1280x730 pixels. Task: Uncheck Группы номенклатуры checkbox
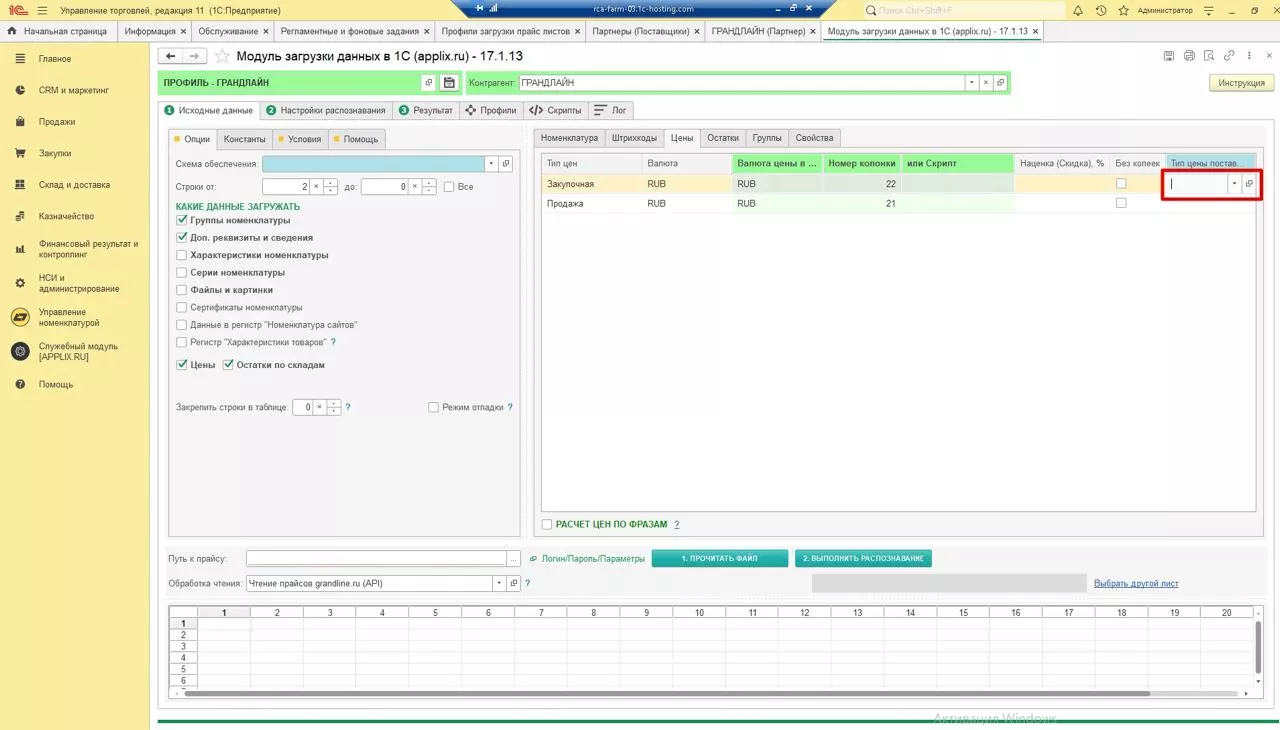coord(181,220)
